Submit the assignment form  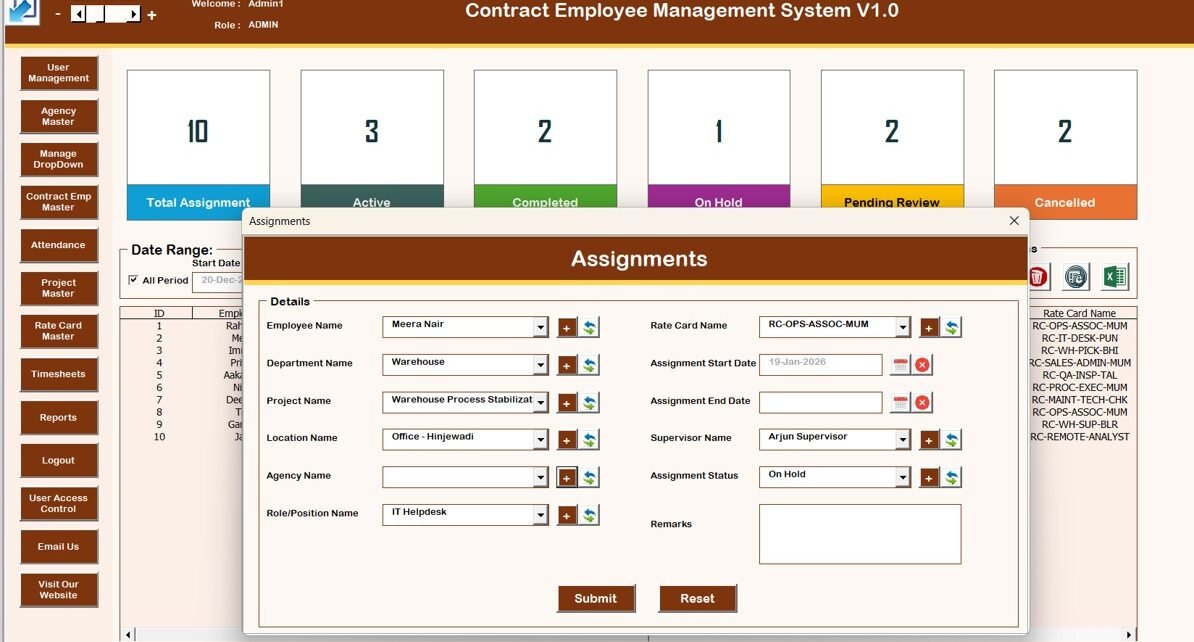[596, 598]
